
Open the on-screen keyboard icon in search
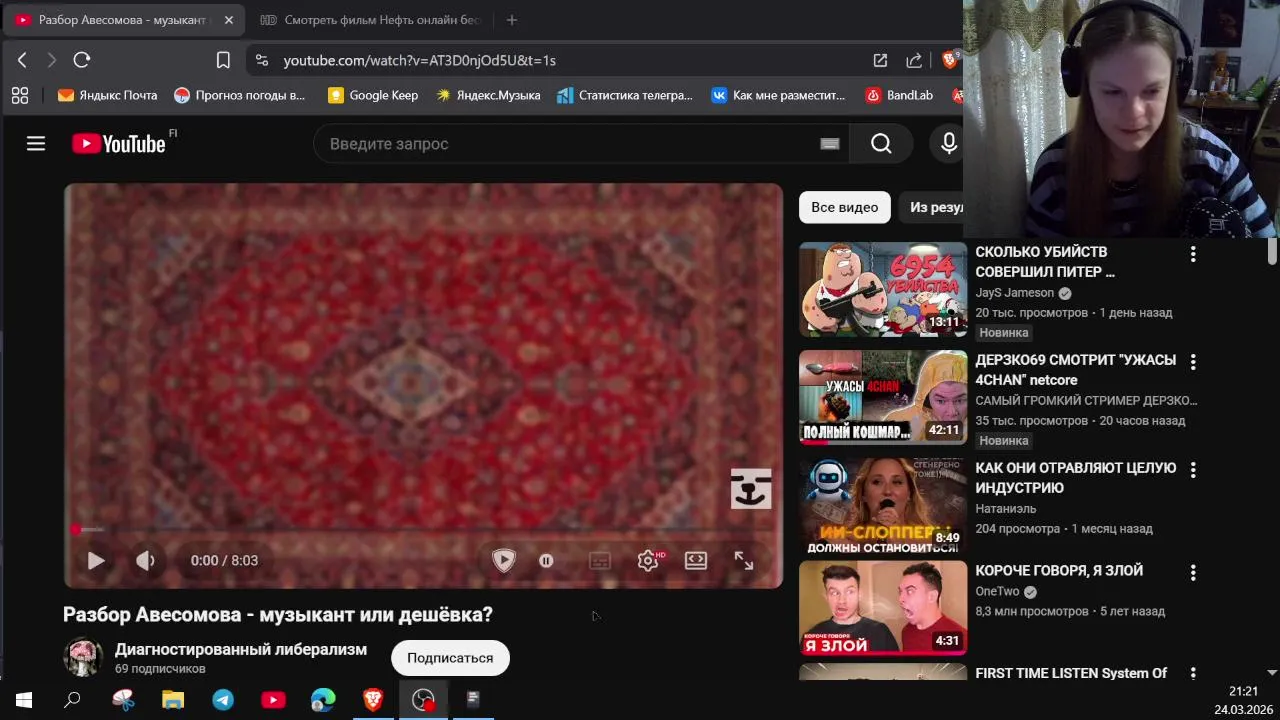tap(829, 144)
